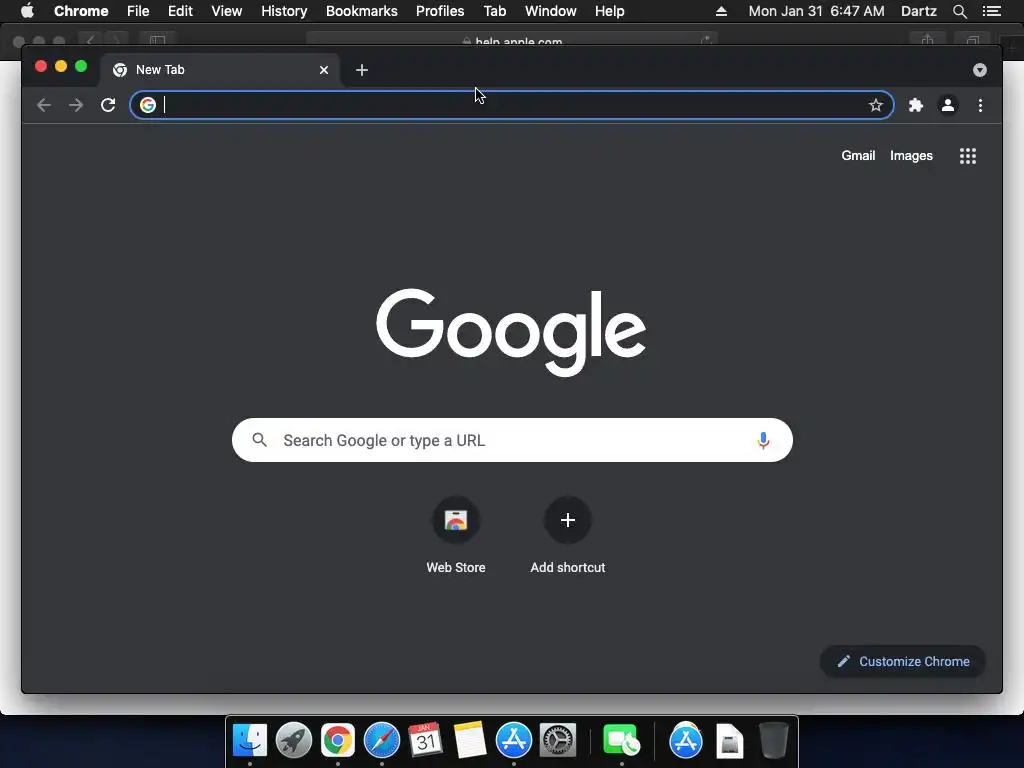Open Chrome three-dot menu
Image resolution: width=1024 pixels, height=768 pixels.
point(980,105)
